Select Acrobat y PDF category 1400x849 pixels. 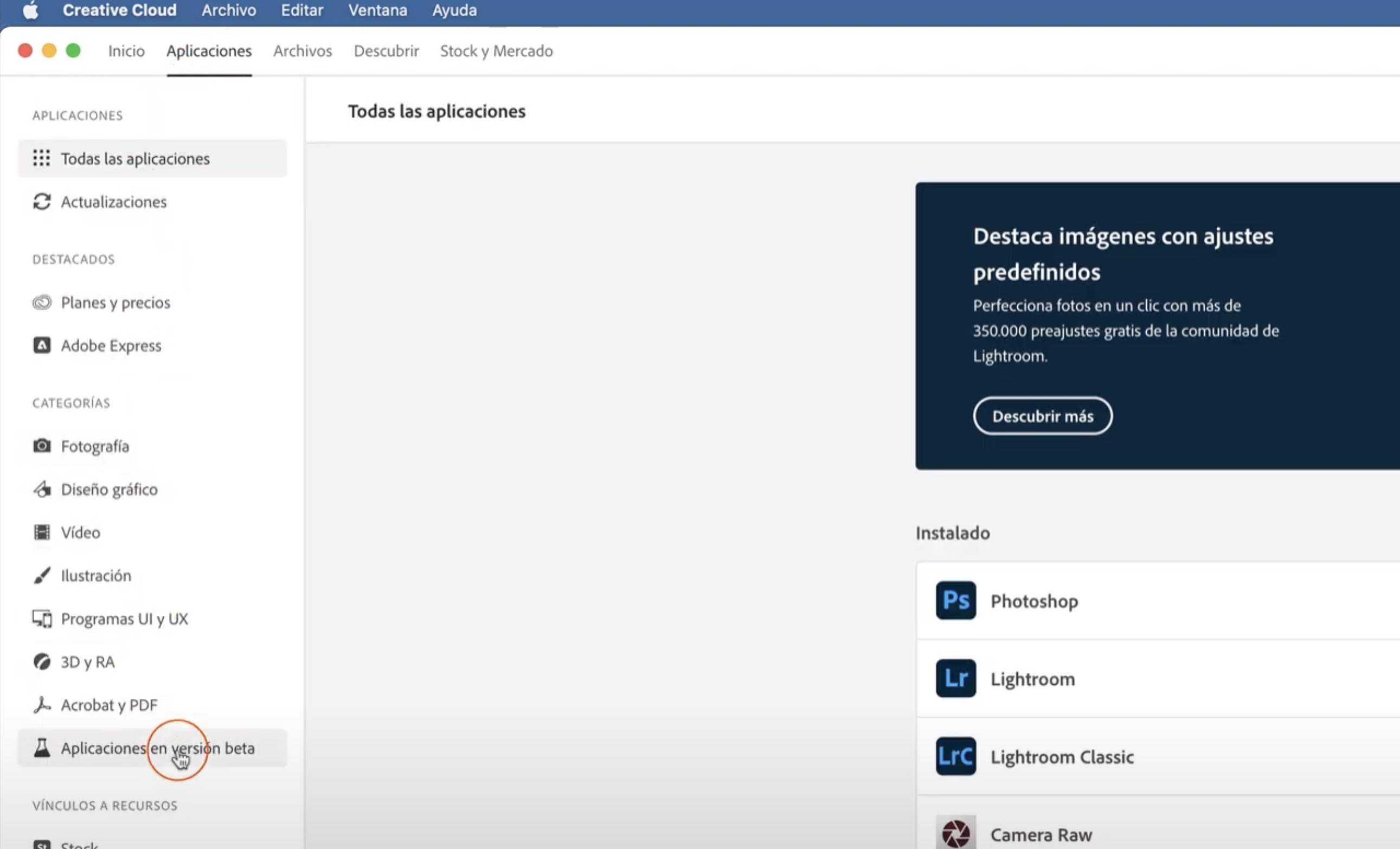coord(108,705)
